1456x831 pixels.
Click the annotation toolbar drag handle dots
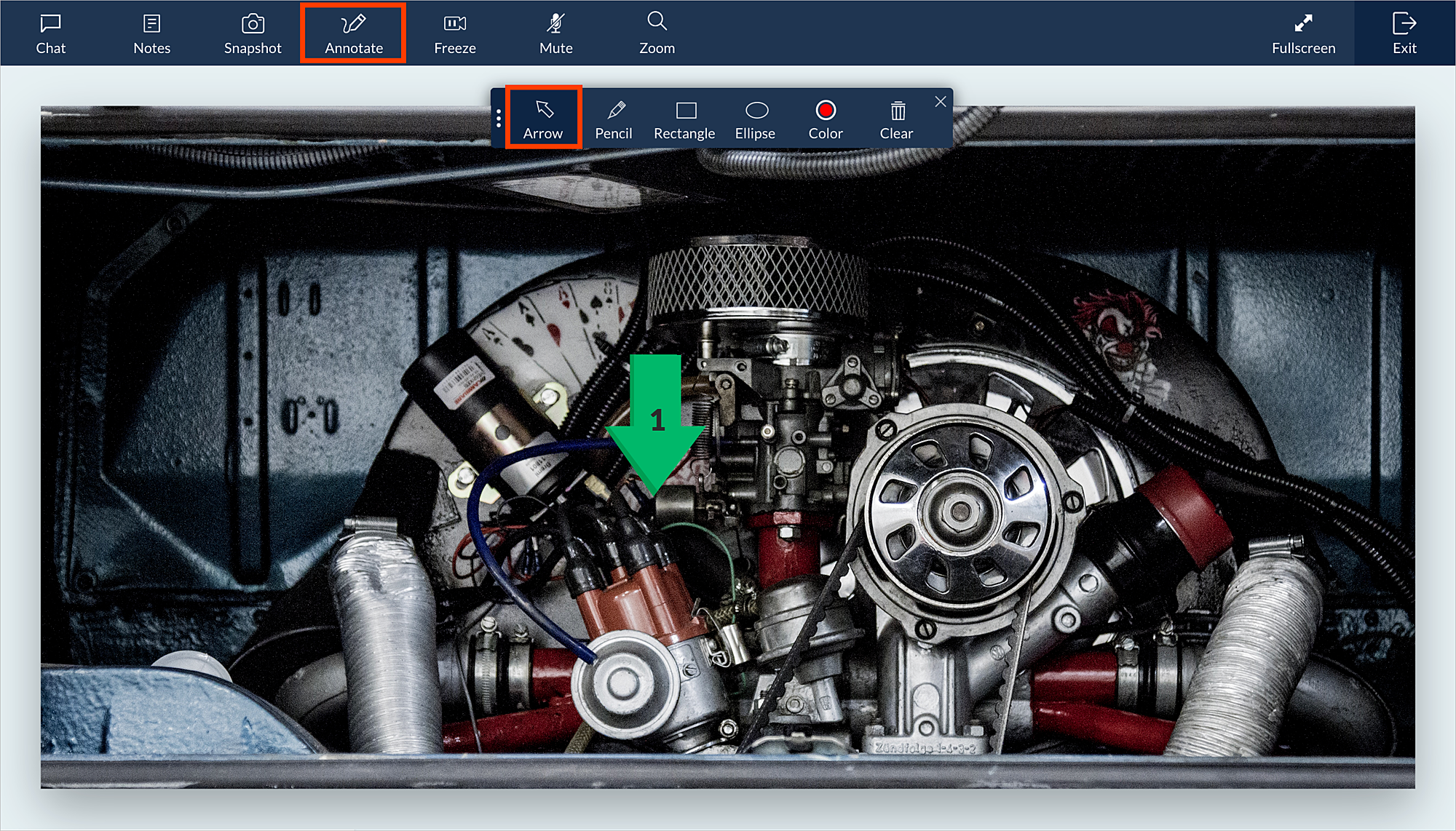(x=499, y=118)
